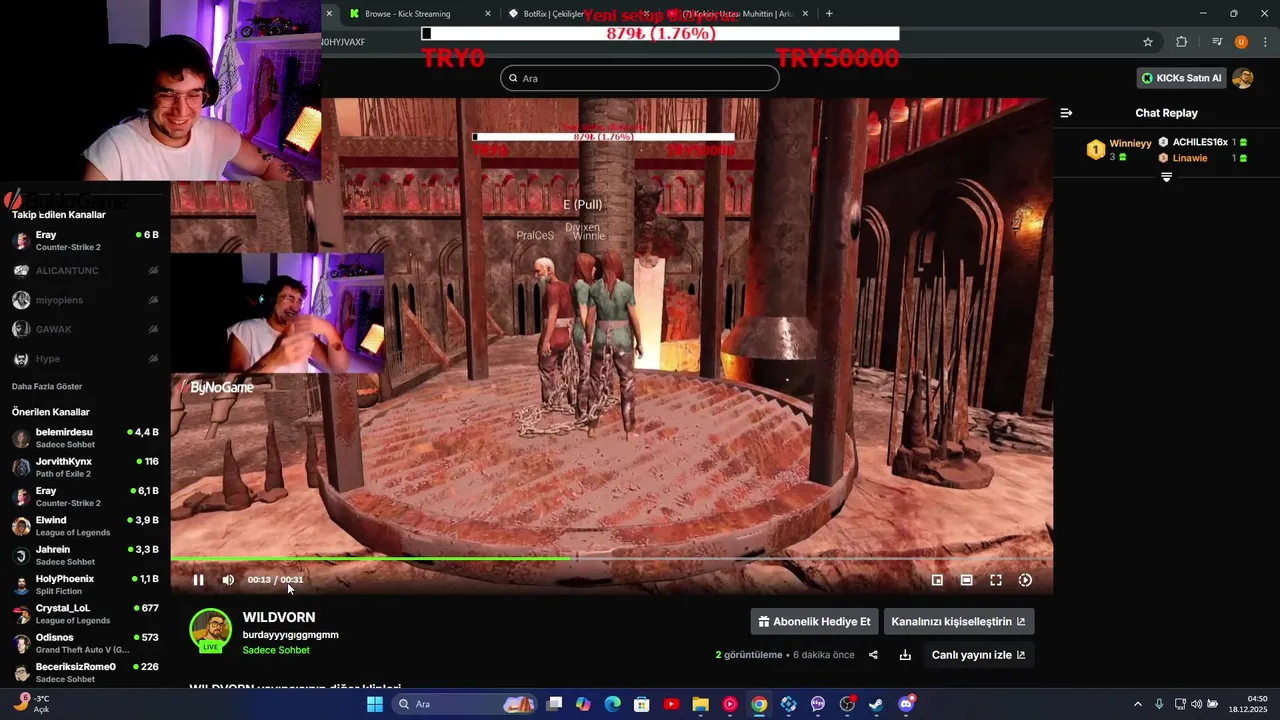Close the Muhittin tab
The height and width of the screenshot is (720, 1280).
click(x=805, y=14)
